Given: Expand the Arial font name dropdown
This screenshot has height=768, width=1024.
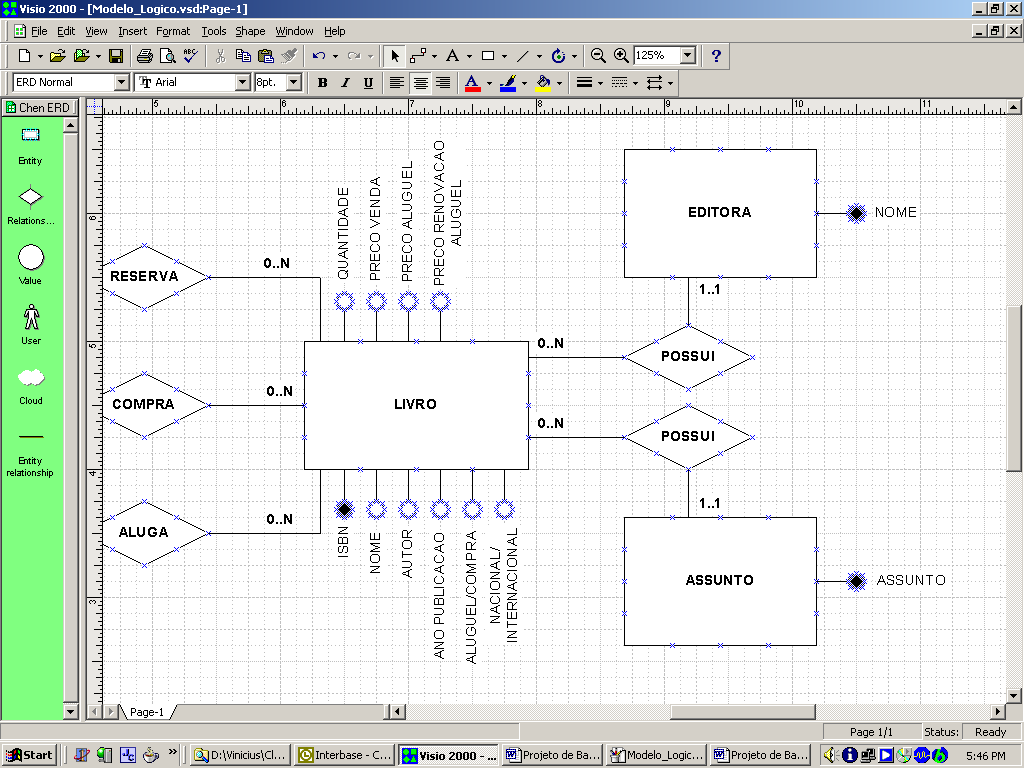Looking at the screenshot, I should pyautogui.click(x=243, y=82).
